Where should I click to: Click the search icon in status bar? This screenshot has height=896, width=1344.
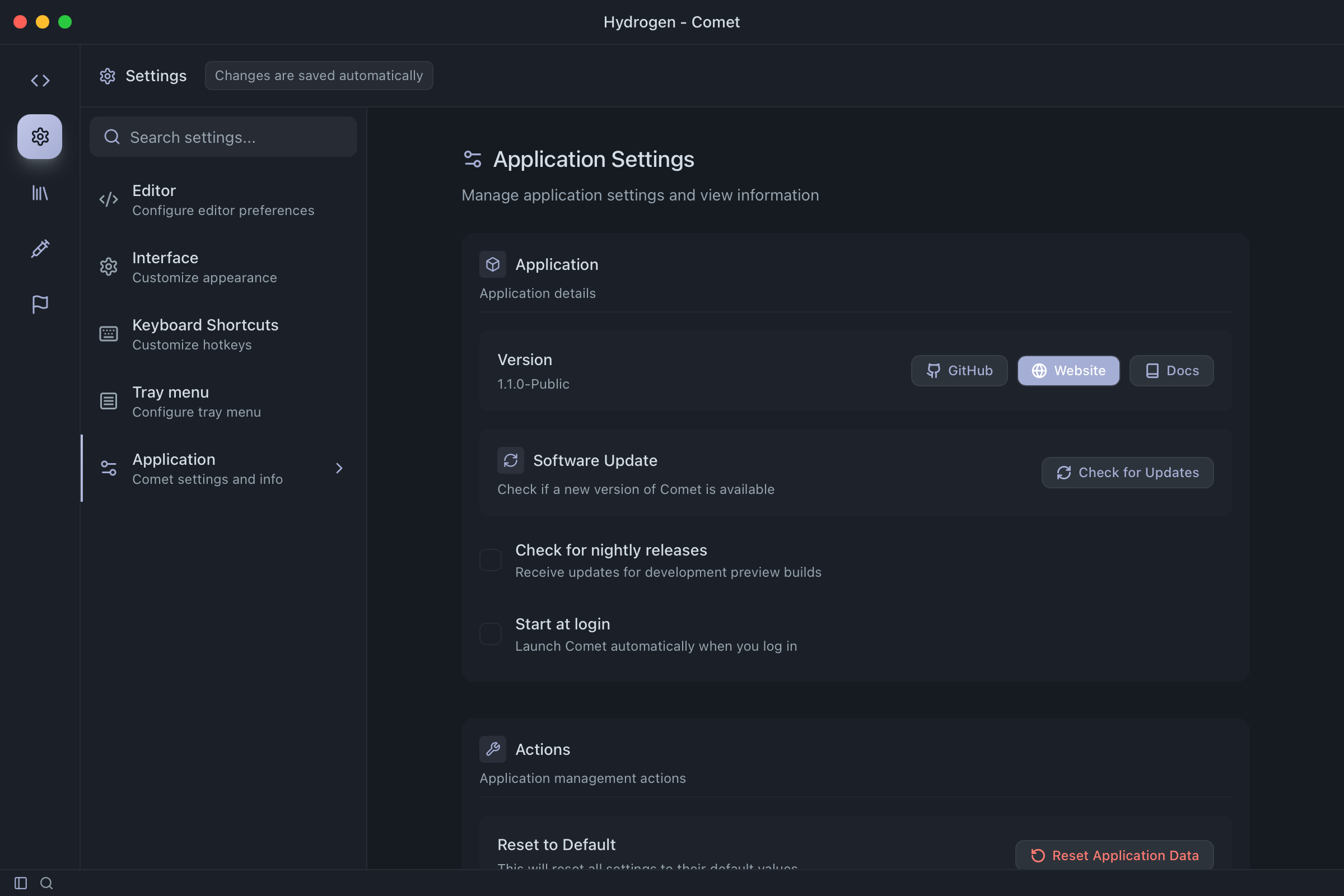pos(47,883)
